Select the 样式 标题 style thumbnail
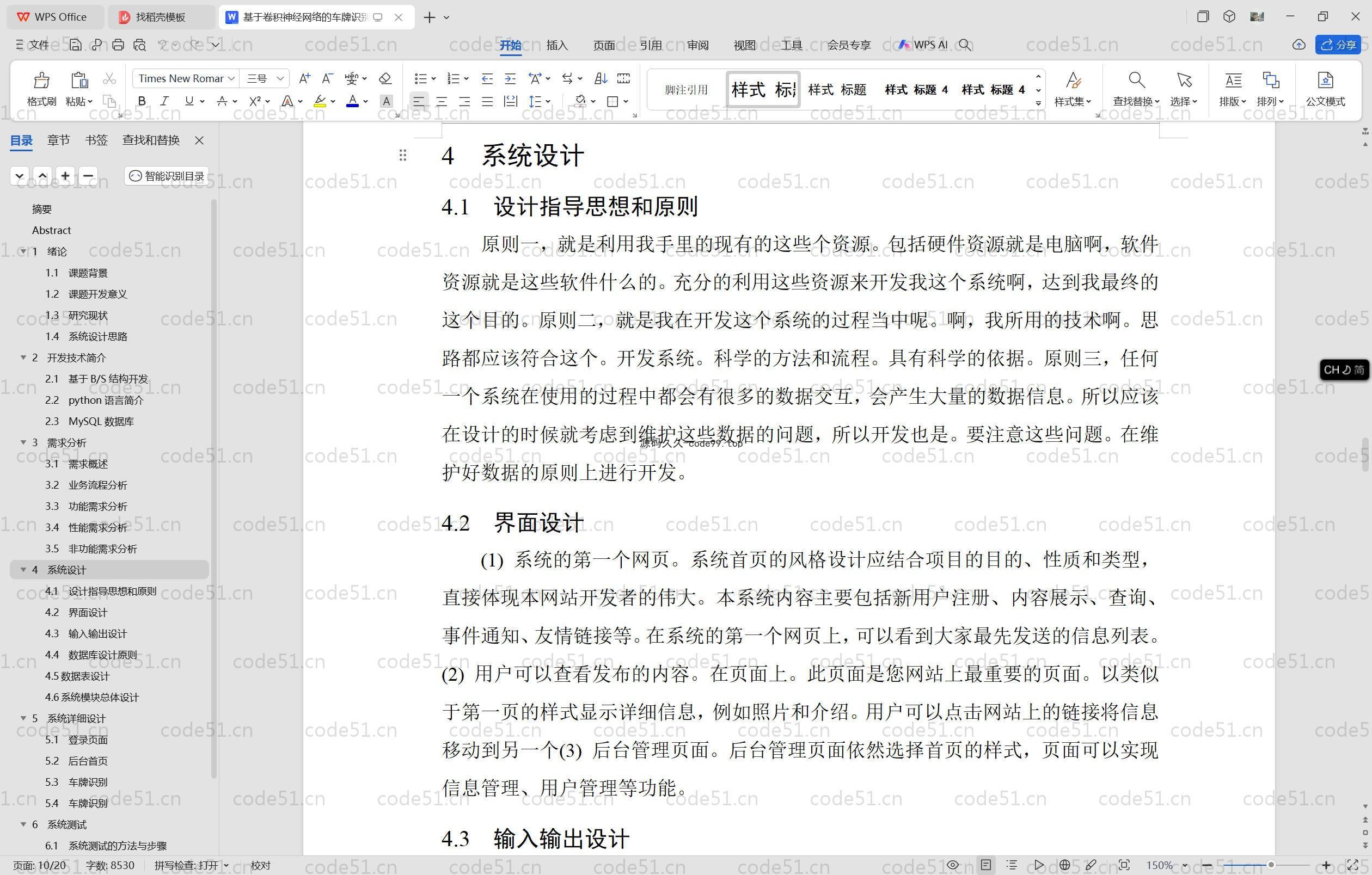 point(837,89)
